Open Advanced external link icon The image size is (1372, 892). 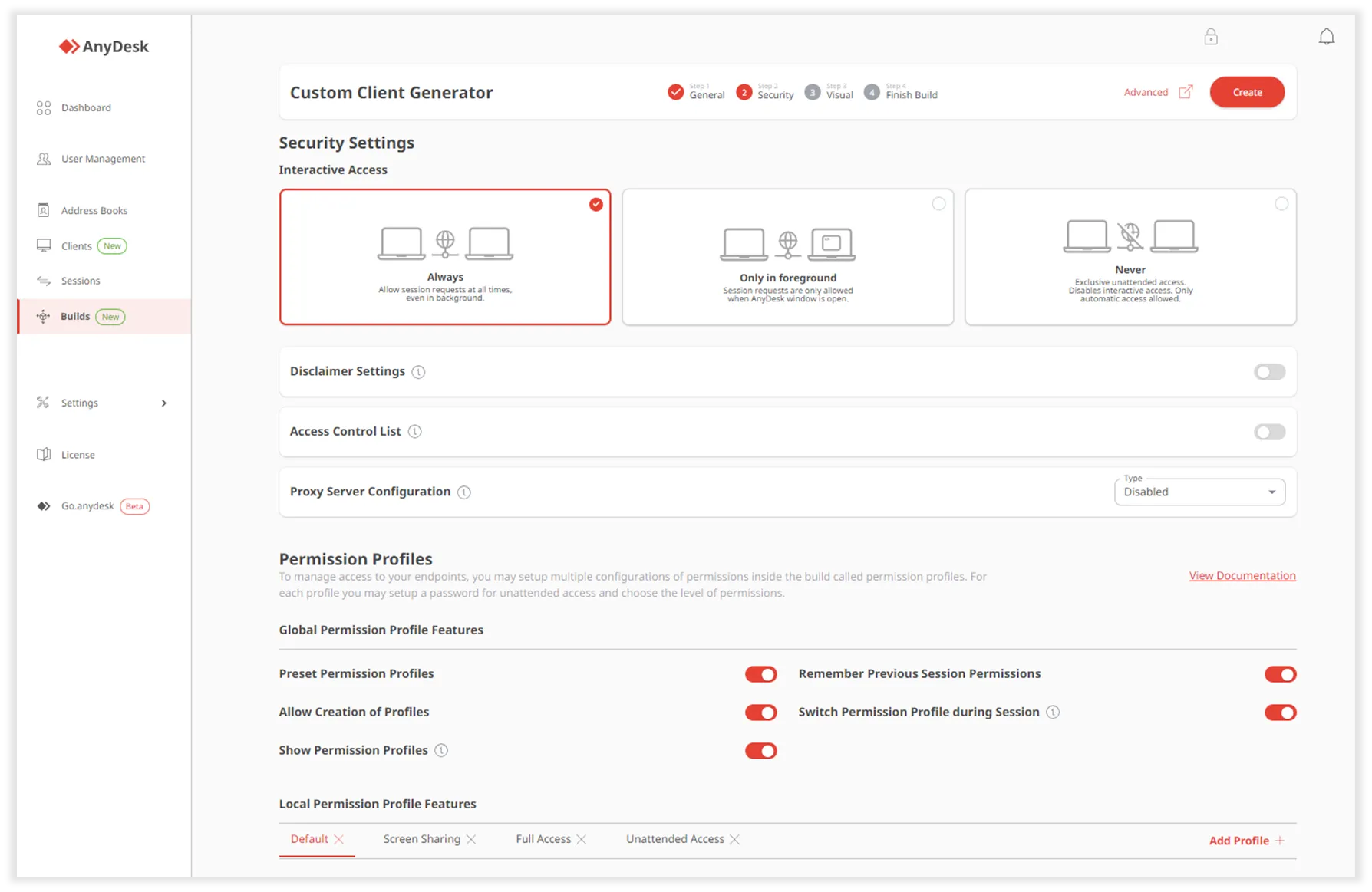1186,92
